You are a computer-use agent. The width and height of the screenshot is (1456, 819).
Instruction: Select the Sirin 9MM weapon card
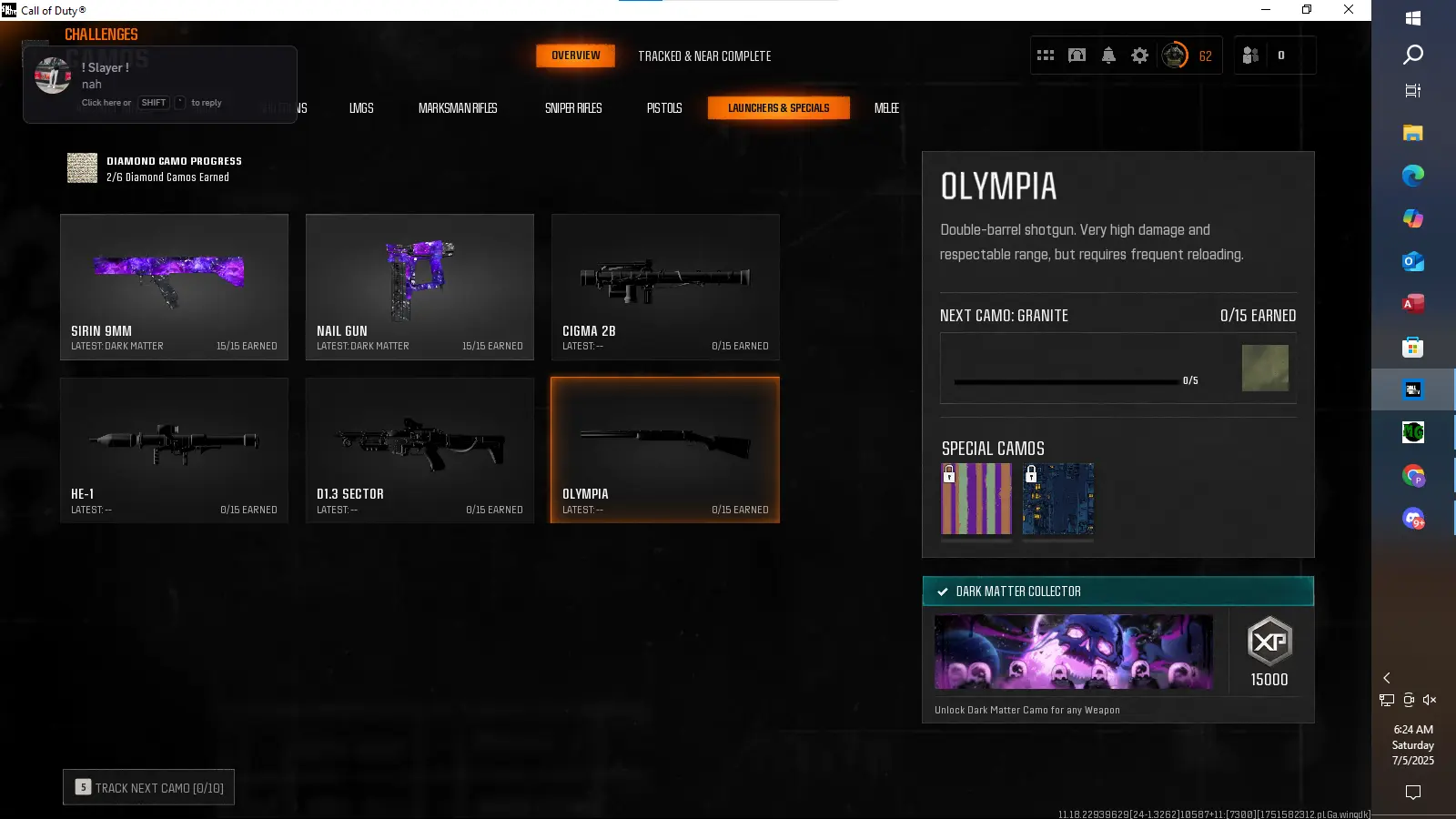tap(174, 287)
